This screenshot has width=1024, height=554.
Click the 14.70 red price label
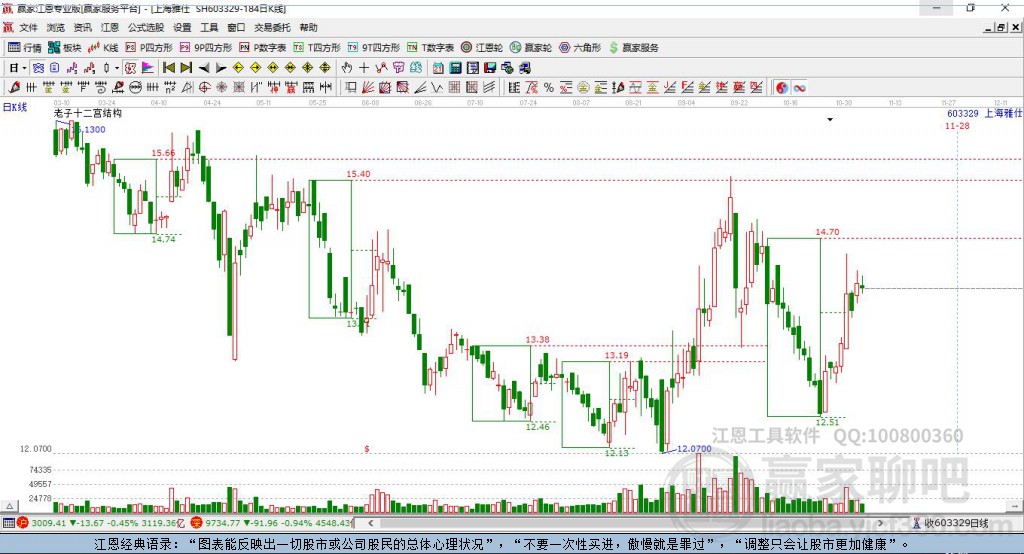click(x=827, y=232)
